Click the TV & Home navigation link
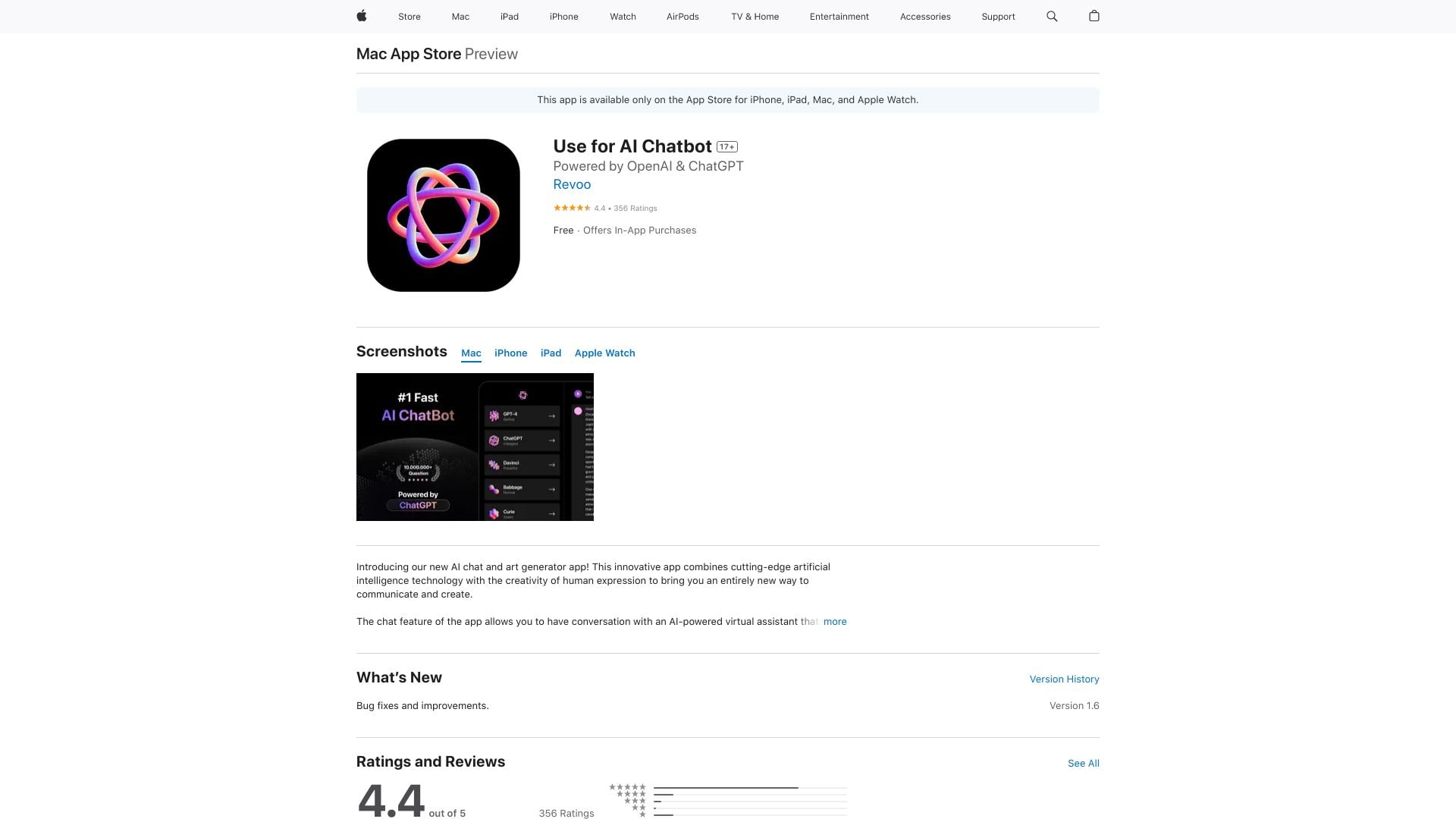1456x819 pixels. pyautogui.click(x=755, y=16)
